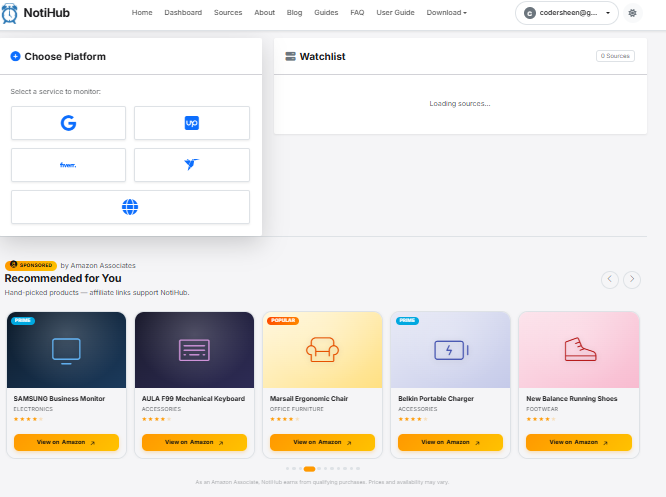Expand the codersheen account dropdown
The height and width of the screenshot is (497, 666).
pyautogui.click(x=567, y=13)
